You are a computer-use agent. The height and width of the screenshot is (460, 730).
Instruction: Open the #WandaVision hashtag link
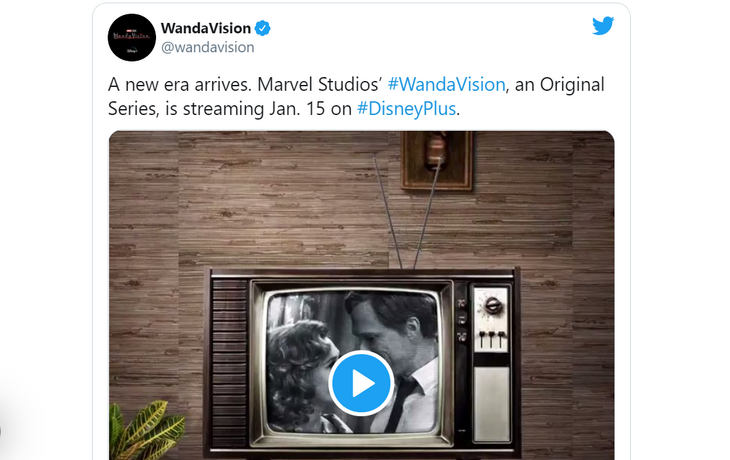pos(446,85)
